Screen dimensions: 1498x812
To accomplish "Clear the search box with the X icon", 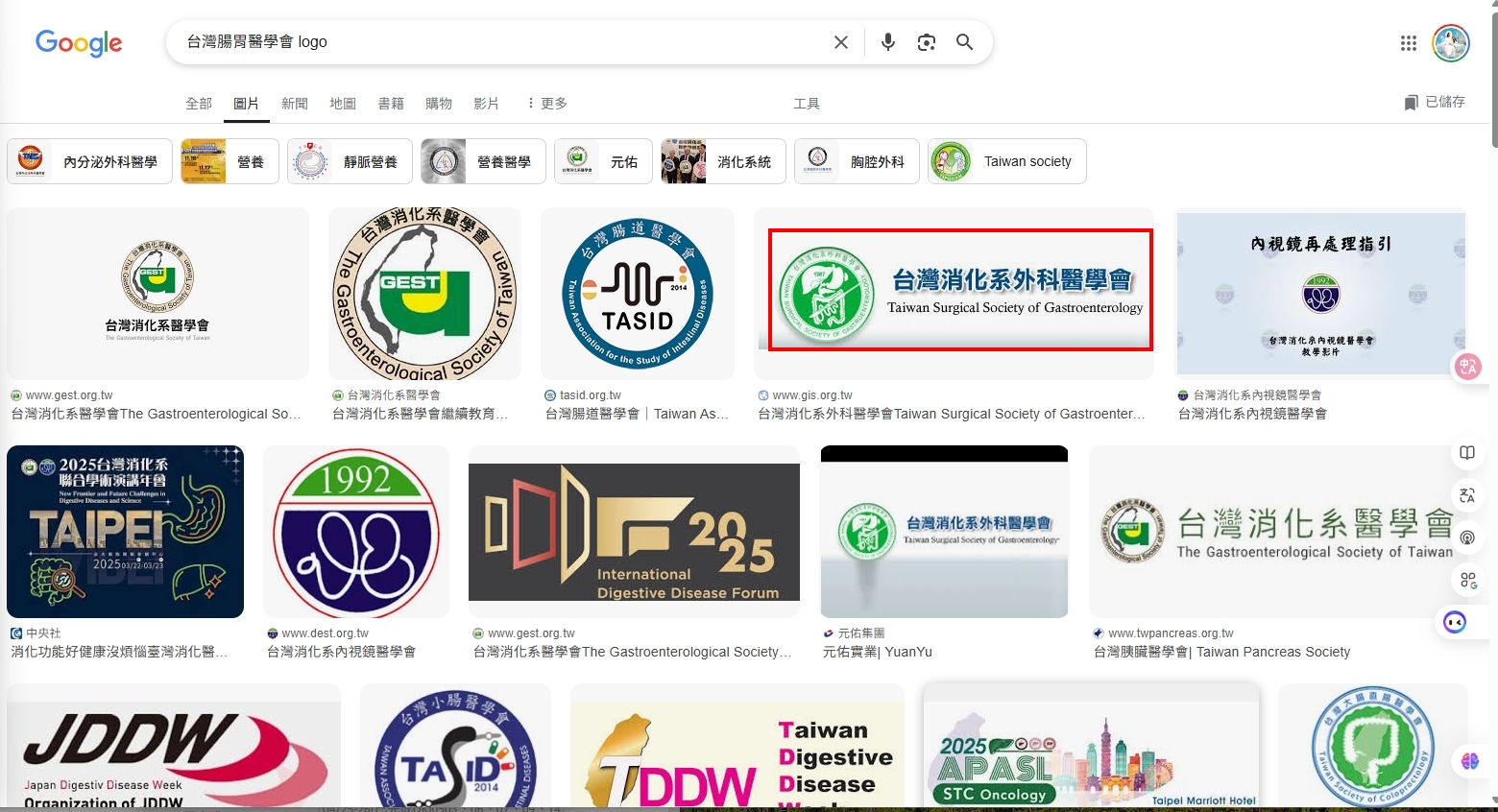I will 841,42.
